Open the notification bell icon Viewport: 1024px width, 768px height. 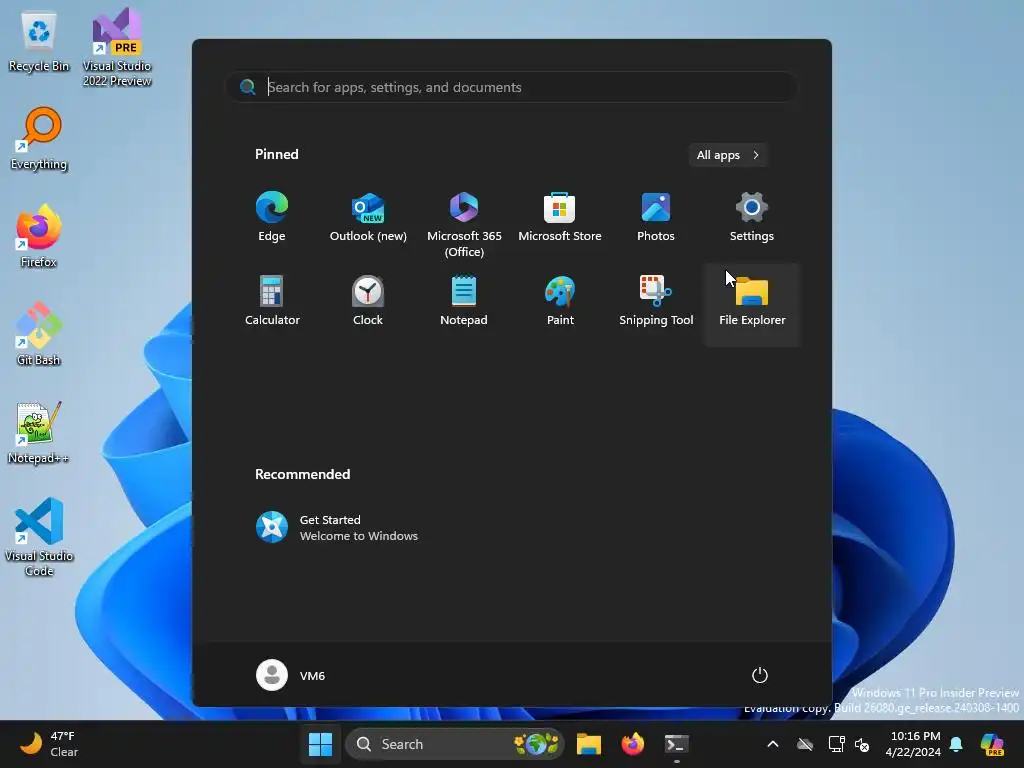[x=956, y=744]
